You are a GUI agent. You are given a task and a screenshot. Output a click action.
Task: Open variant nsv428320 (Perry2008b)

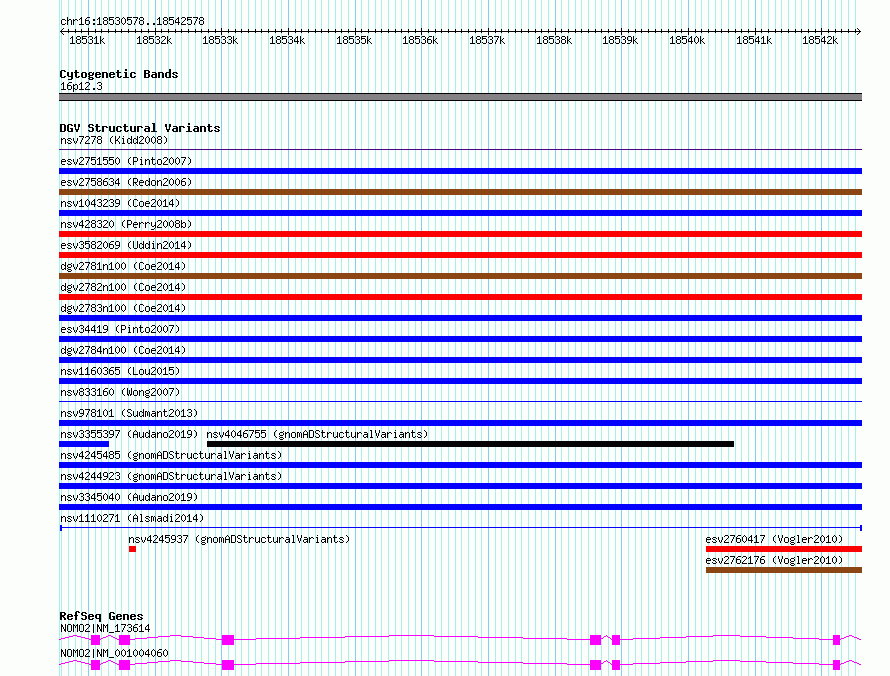coord(126,224)
